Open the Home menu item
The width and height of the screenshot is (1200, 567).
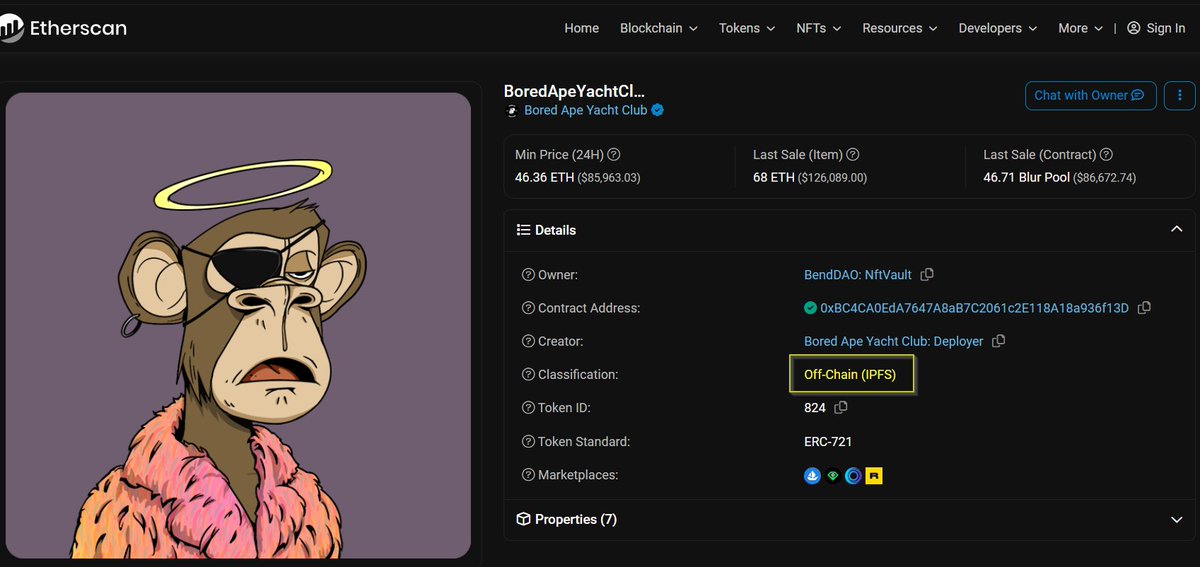pos(581,28)
